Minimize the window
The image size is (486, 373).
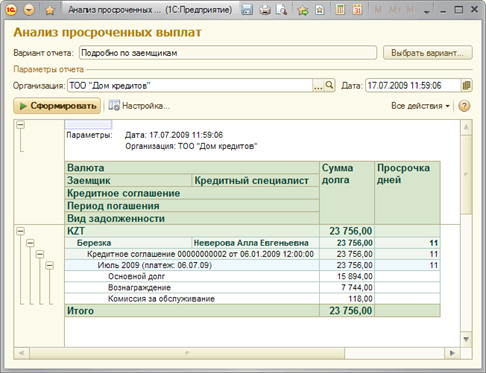(443, 11)
